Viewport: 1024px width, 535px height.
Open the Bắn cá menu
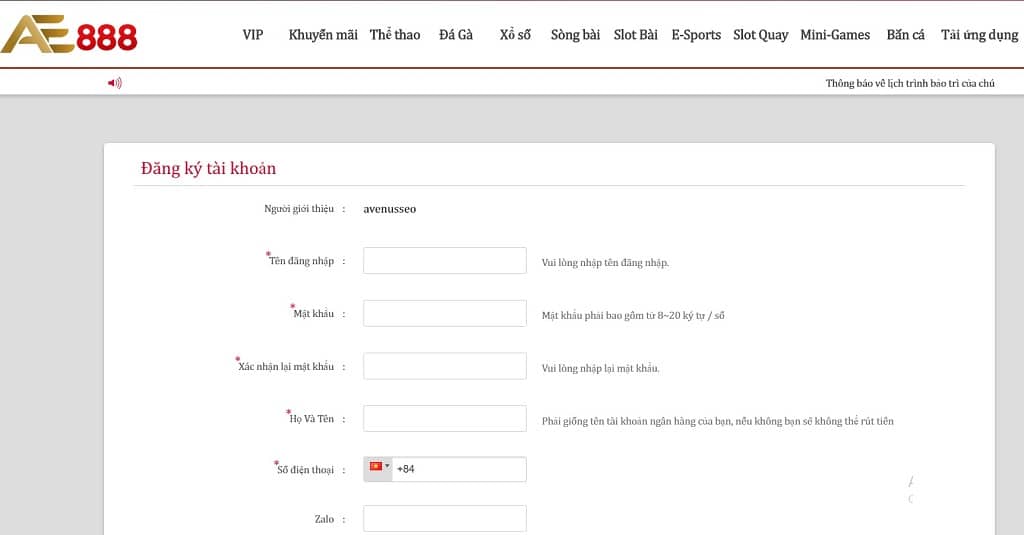click(x=905, y=35)
